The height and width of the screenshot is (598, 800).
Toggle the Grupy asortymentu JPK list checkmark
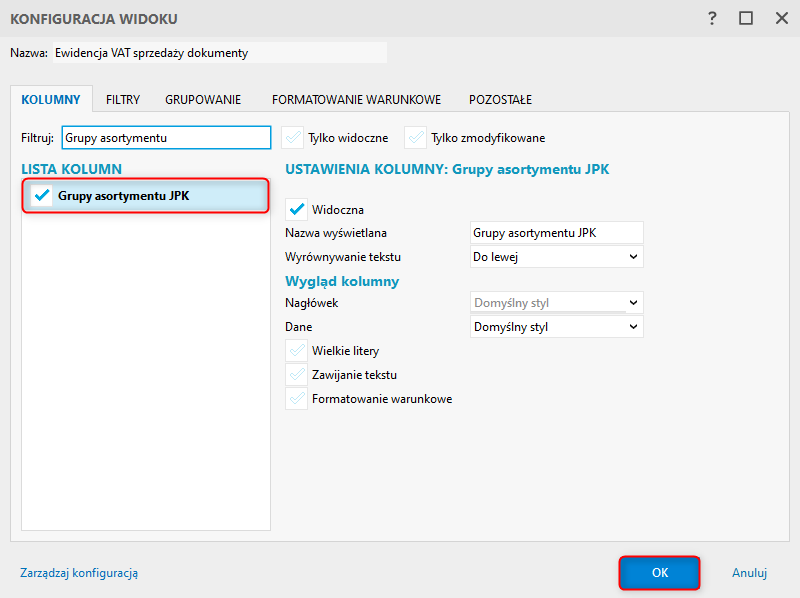pos(42,196)
